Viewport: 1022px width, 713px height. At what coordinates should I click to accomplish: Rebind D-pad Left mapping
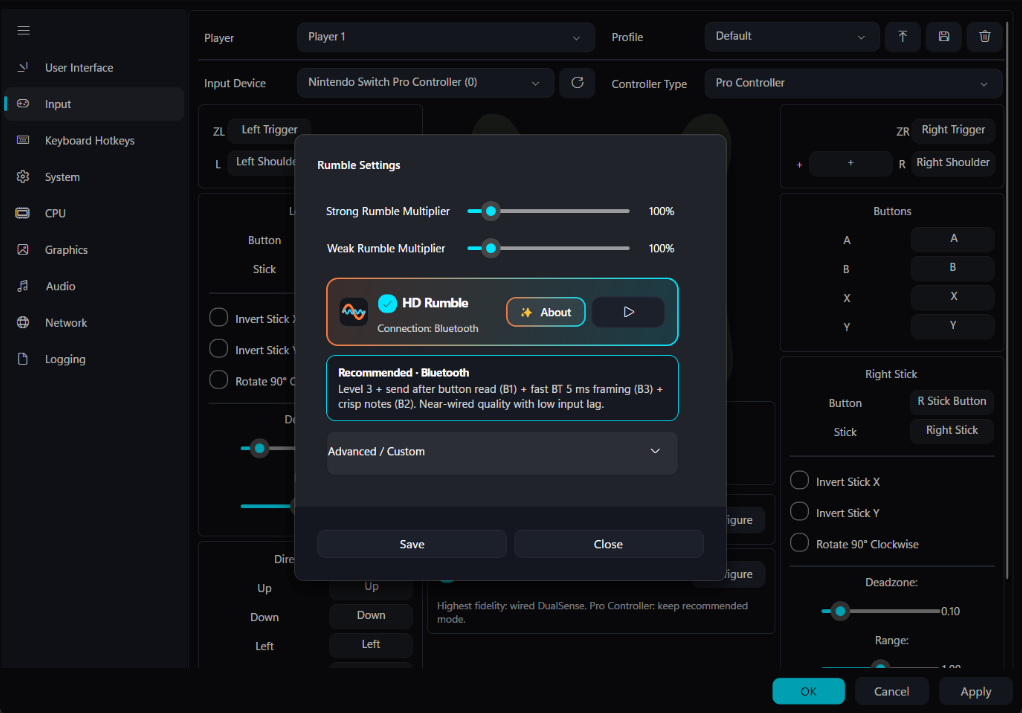(x=371, y=645)
